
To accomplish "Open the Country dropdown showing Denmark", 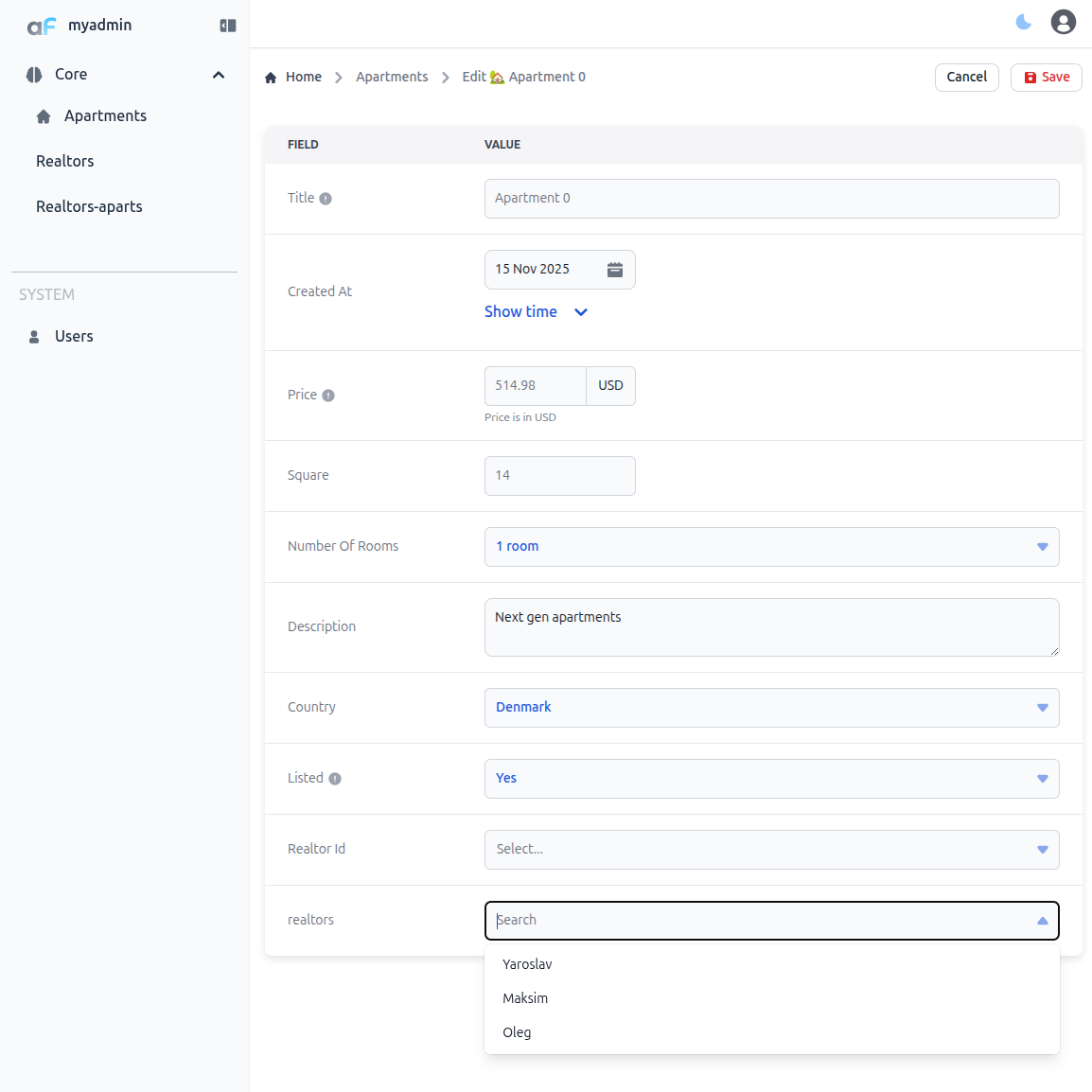I will tap(771, 708).
